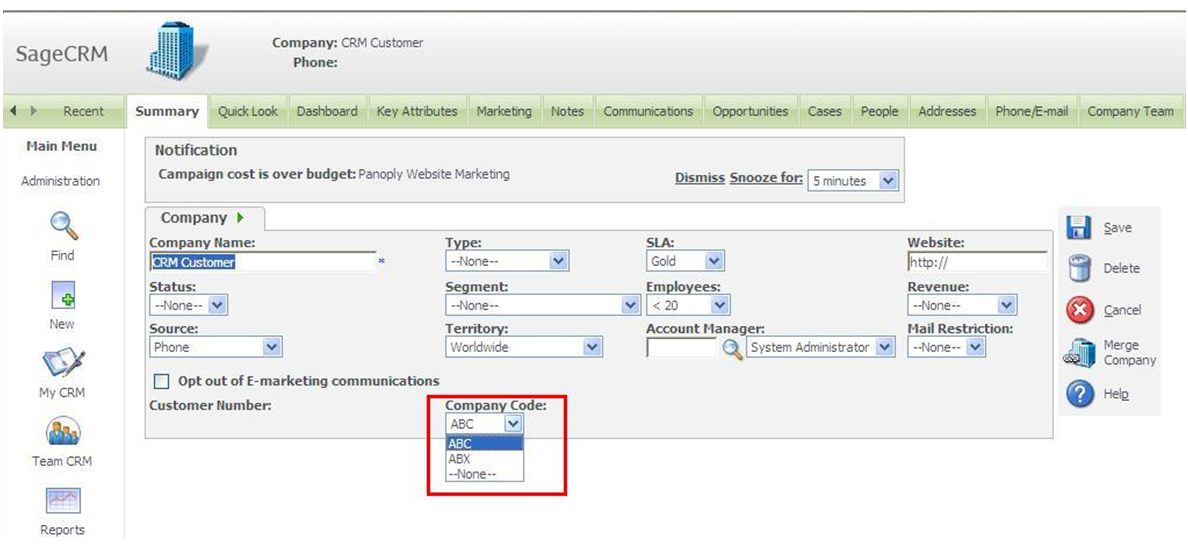Open Team CRM icon in sidebar
1188x544 pixels.
click(x=62, y=432)
